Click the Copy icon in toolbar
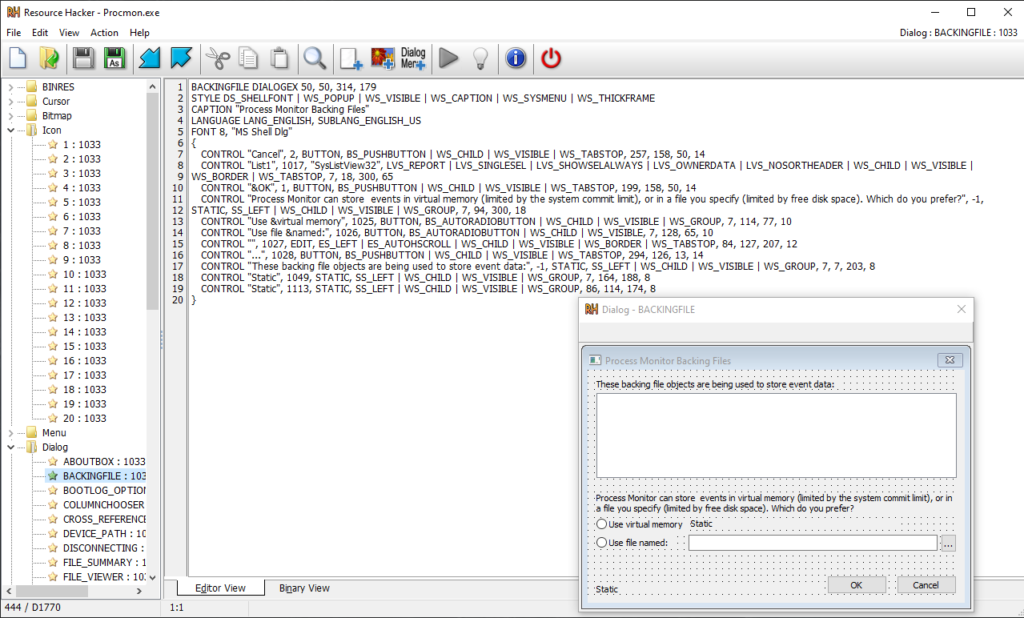The image size is (1024, 618). [249, 58]
